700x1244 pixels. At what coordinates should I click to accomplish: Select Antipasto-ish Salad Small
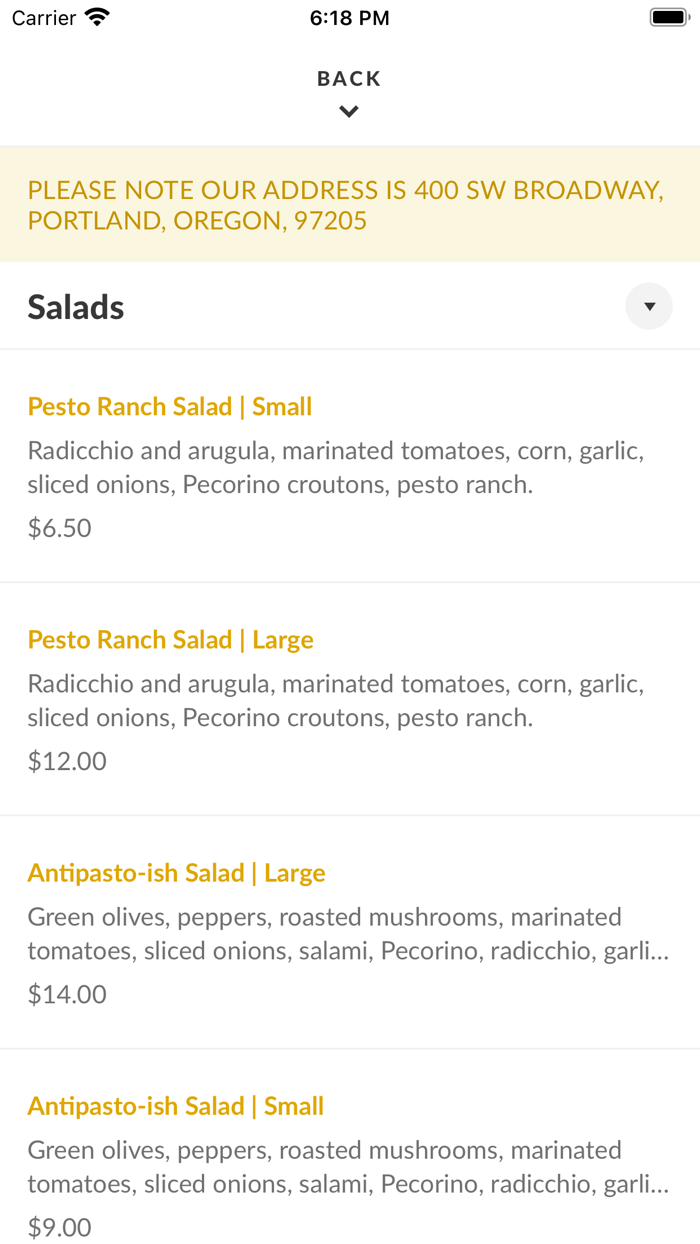coord(176,1105)
